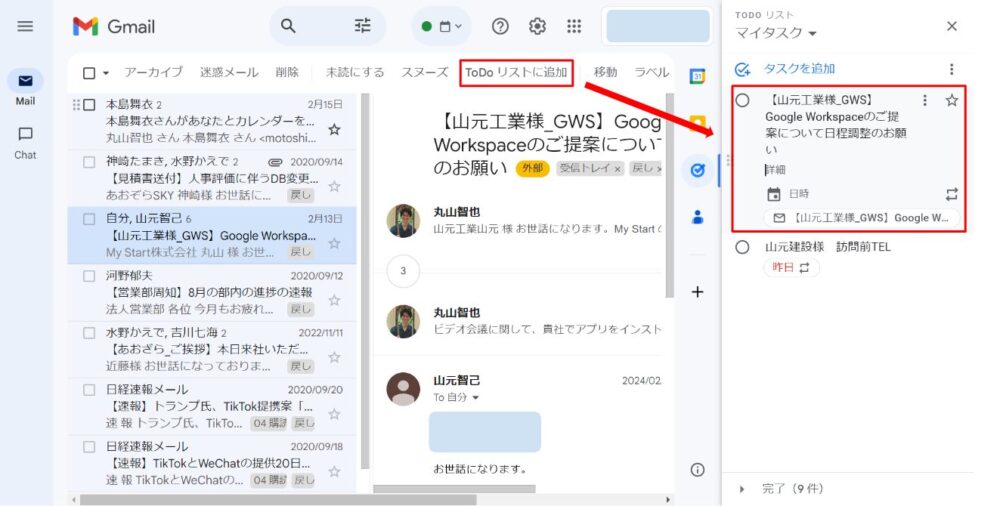
Task: Click the search magnifier icon
Action: click(x=288, y=26)
